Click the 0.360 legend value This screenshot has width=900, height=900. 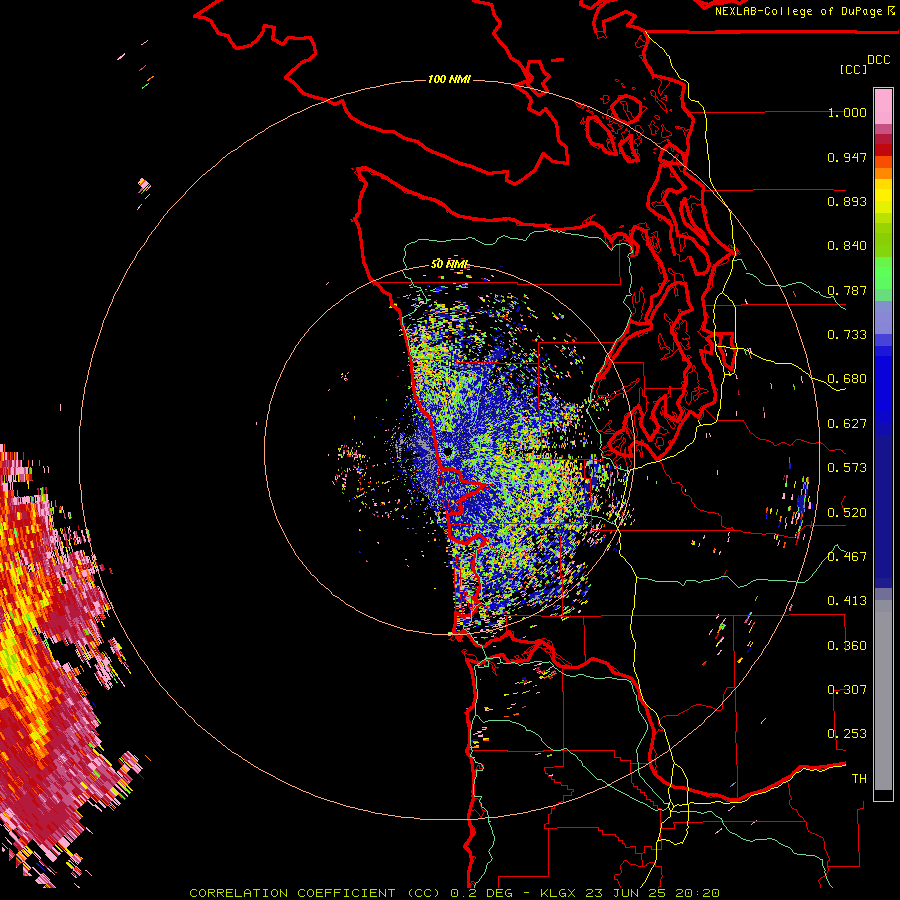[x=847, y=645]
